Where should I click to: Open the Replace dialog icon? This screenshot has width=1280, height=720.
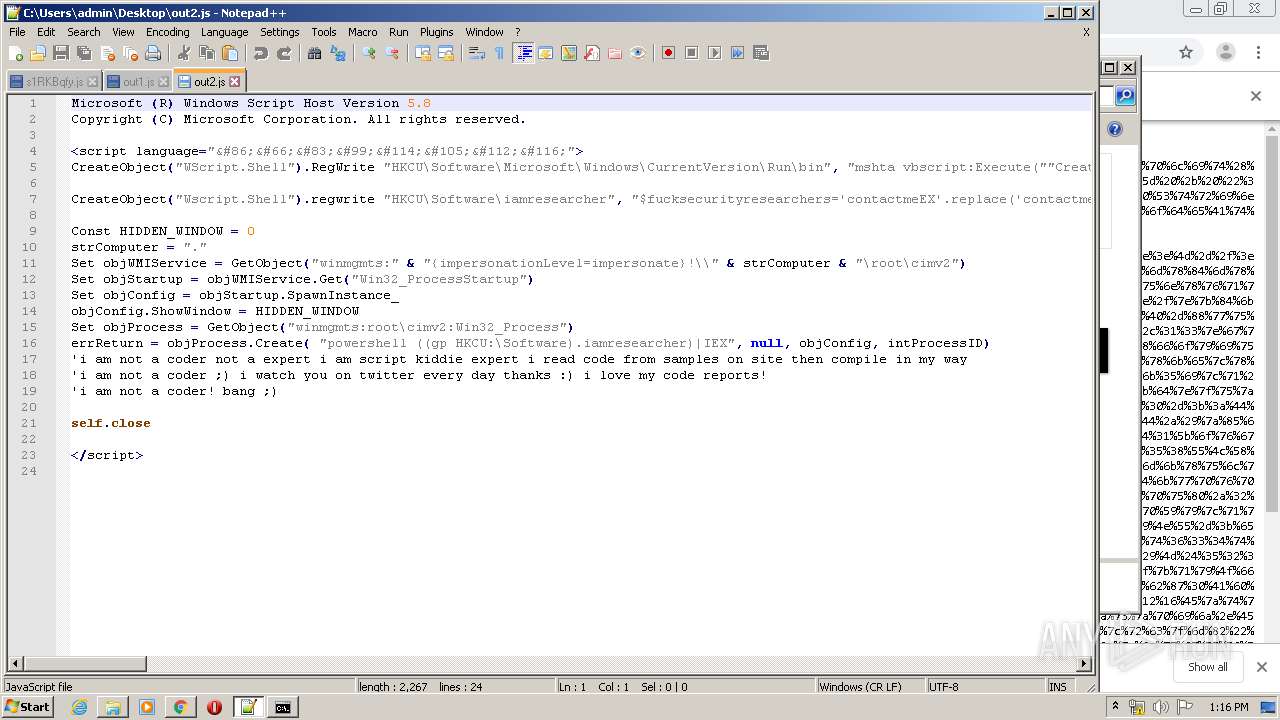pyautogui.click(x=337, y=53)
